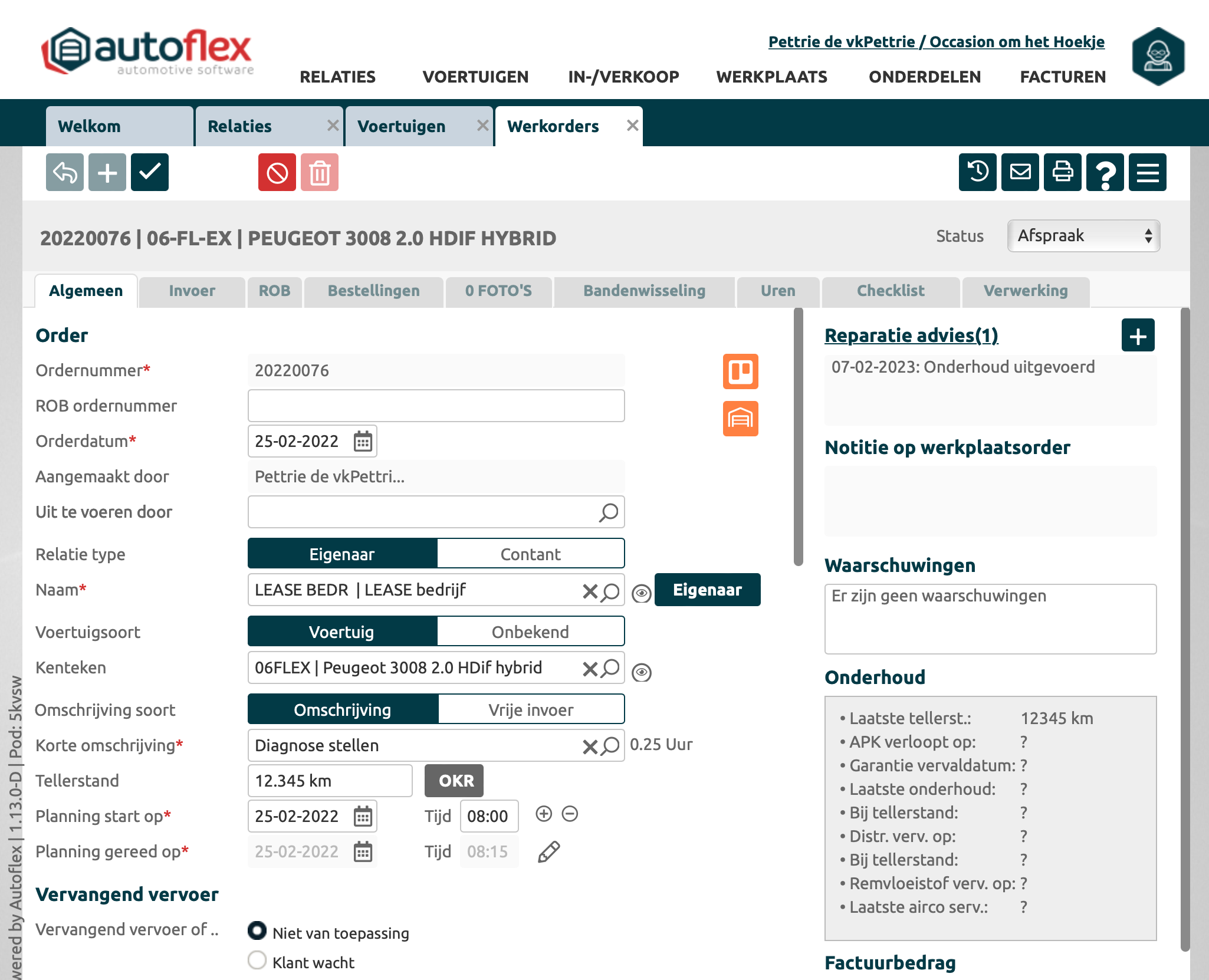The image size is (1209, 980).
Task: Switch Relatie type to Contant
Action: click(530, 554)
